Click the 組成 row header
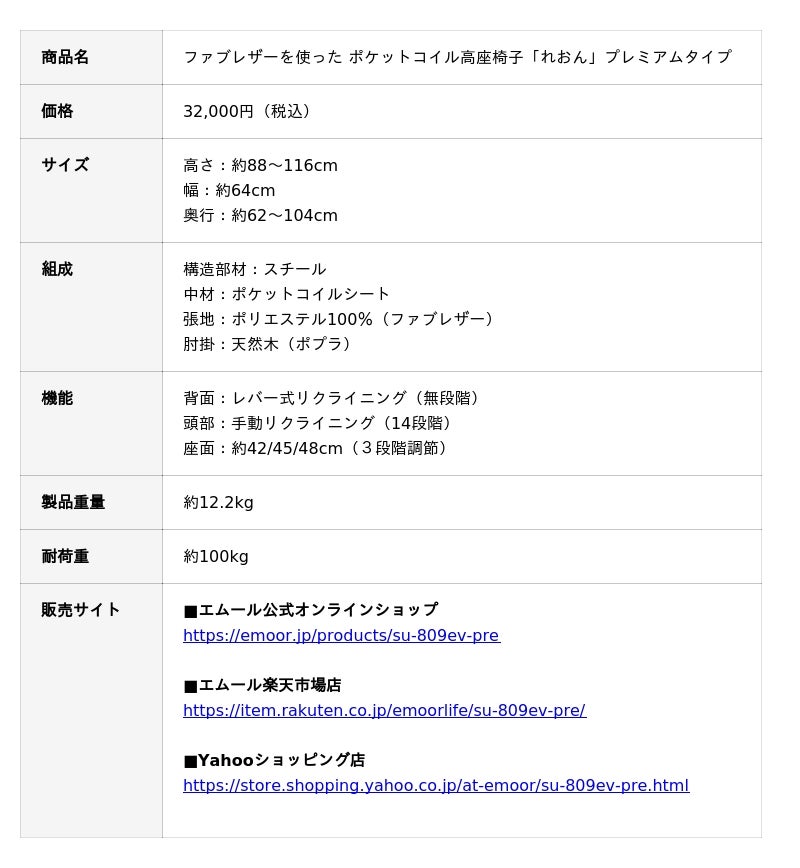 coord(58,269)
